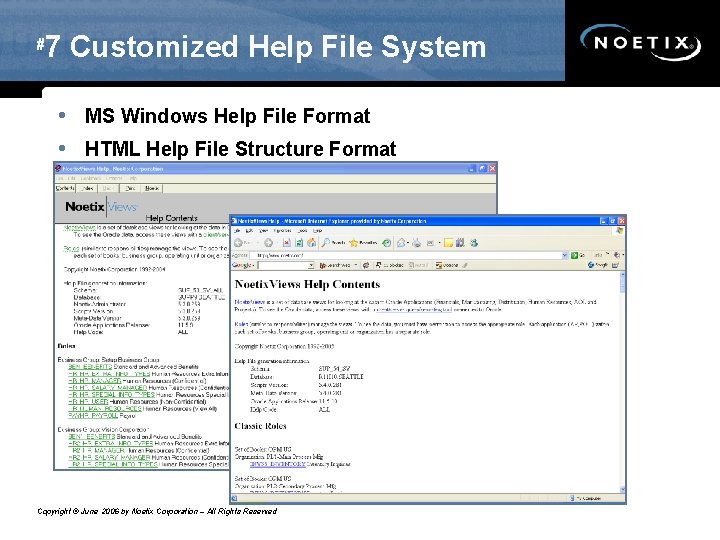The image size is (720, 540).
Task: Open the View menu in Internet Explorer
Action: point(264,231)
